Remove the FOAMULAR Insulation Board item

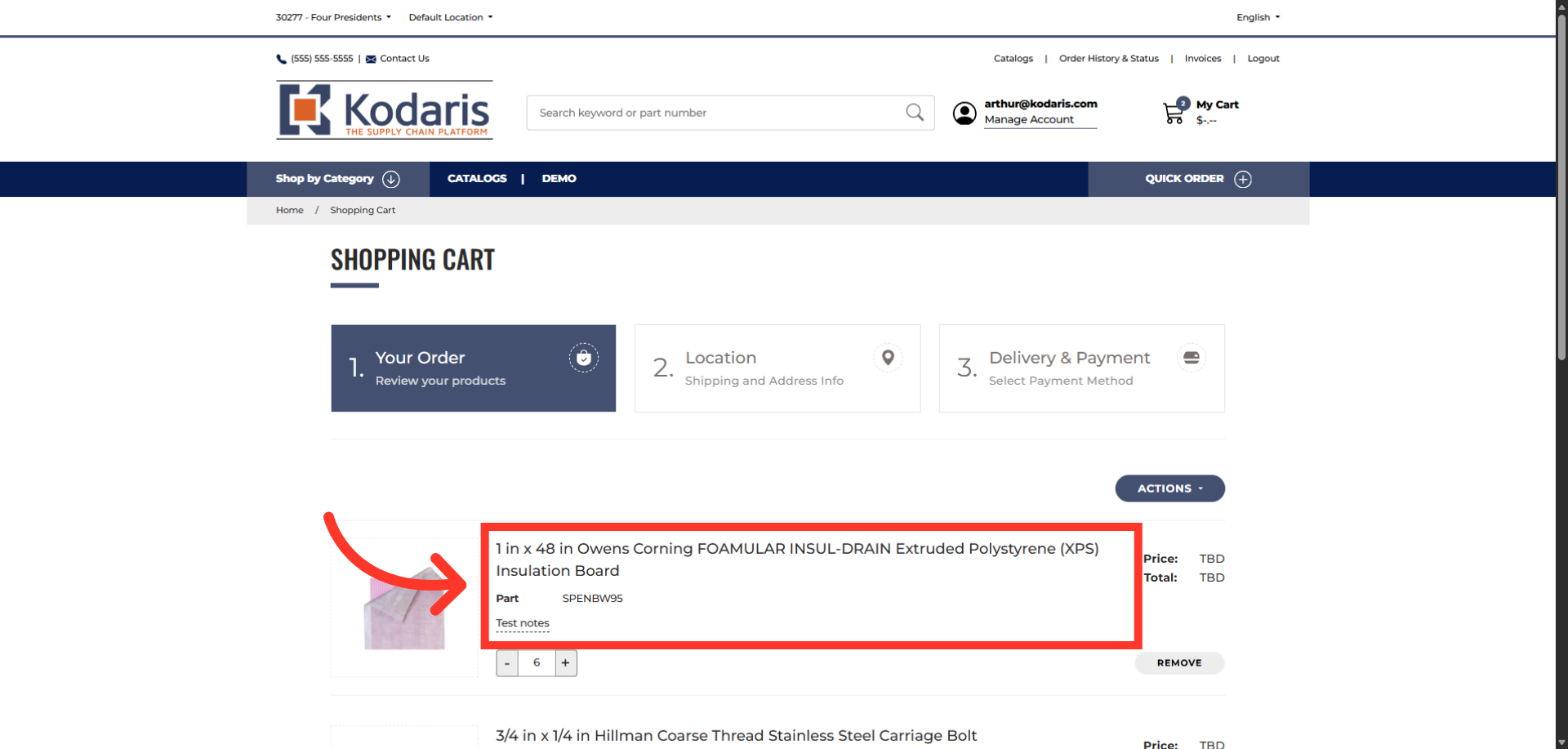pos(1179,663)
